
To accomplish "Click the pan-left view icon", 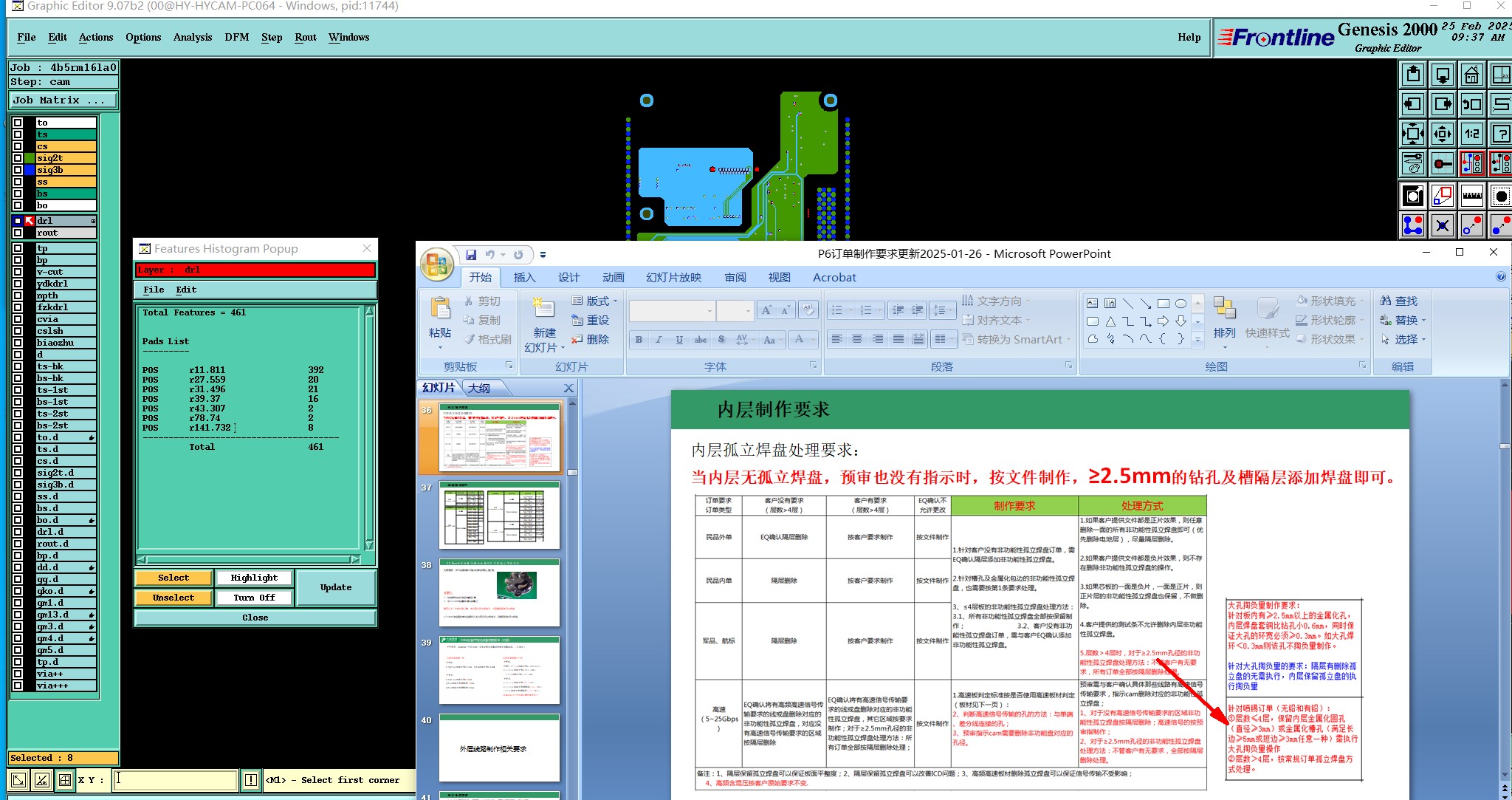I will (1412, 104).
